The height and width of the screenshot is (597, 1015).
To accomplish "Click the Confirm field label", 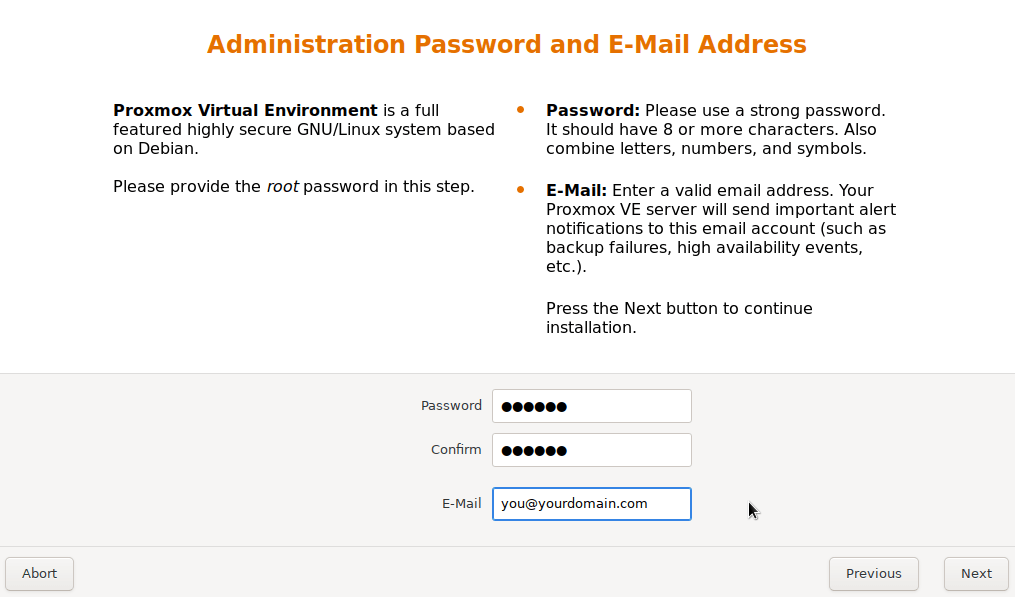I will (456, 449).
